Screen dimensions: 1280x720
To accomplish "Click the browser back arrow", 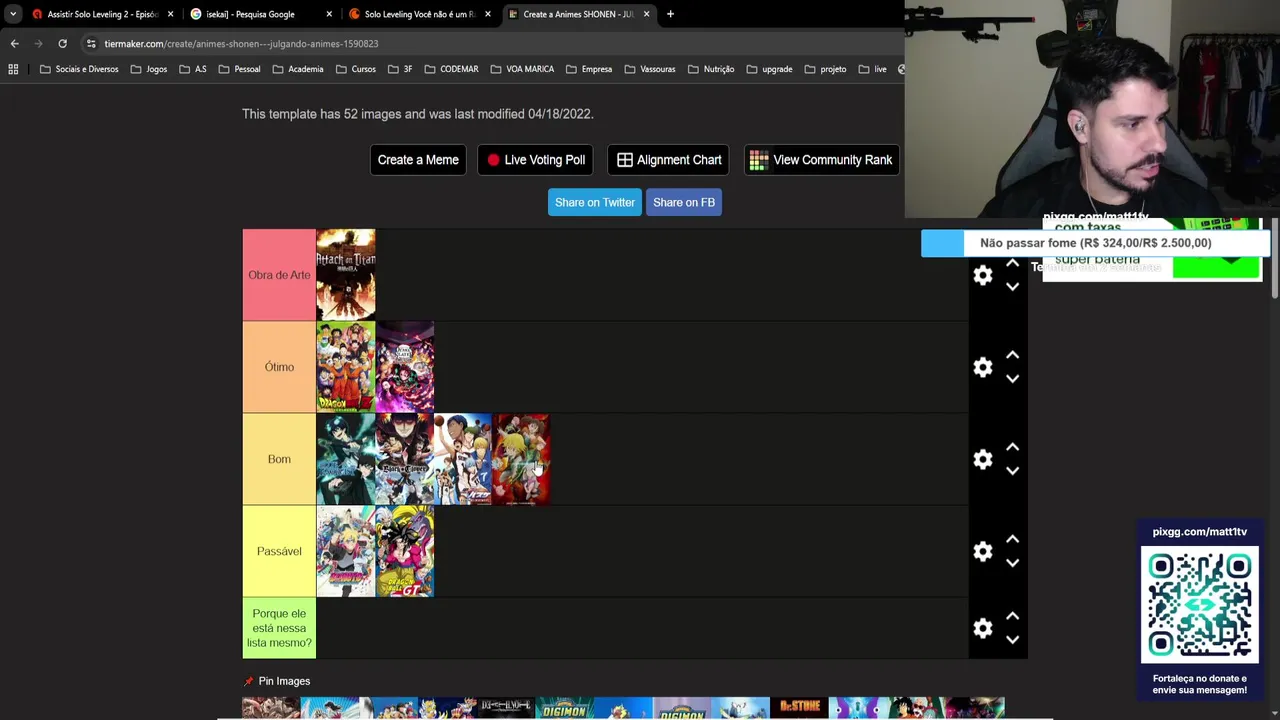I will pos(14,44).
